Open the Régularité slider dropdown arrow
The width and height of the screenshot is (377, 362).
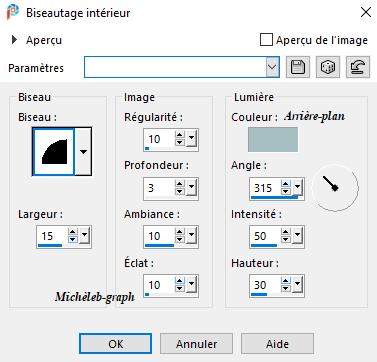coord(191,139)
